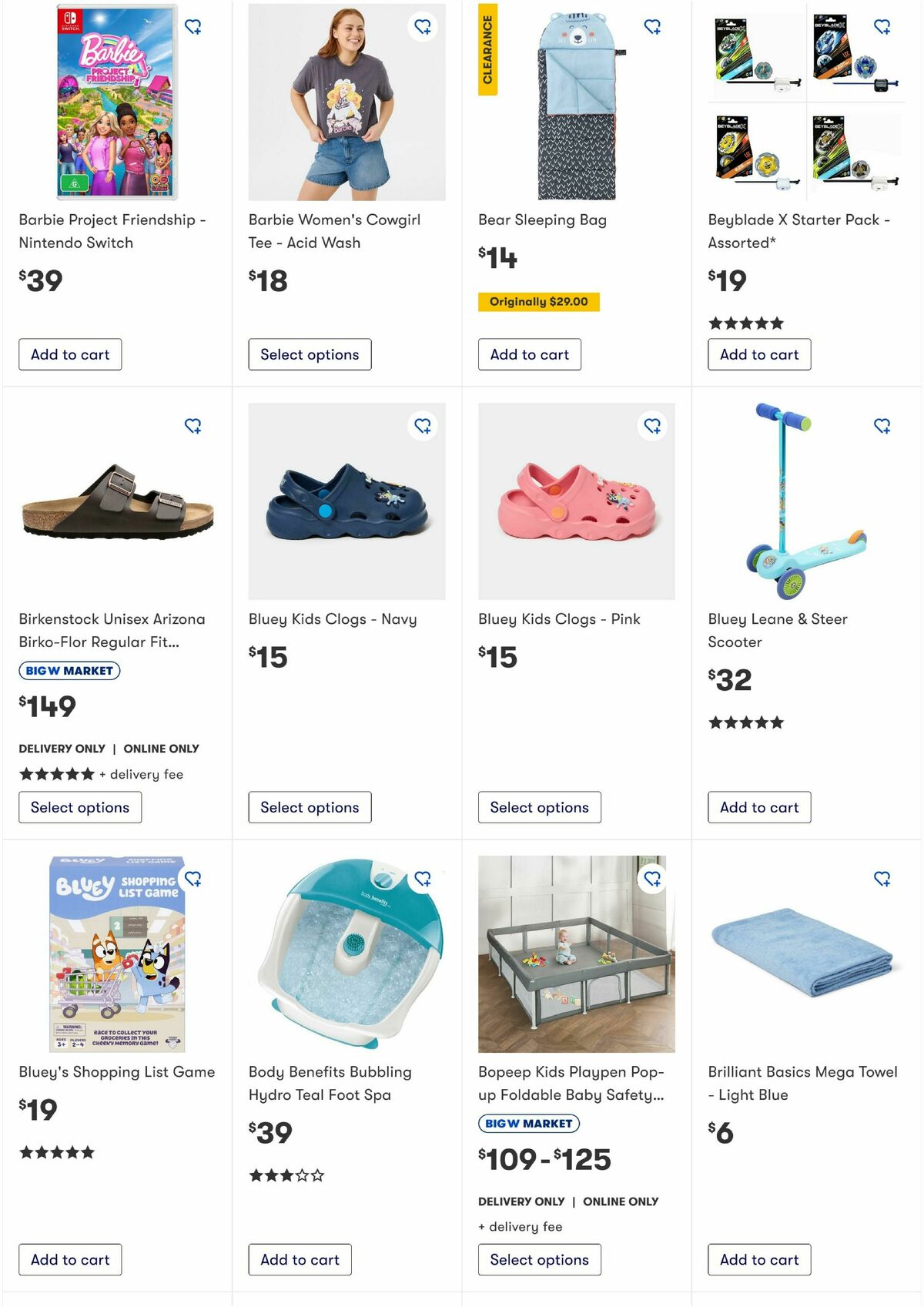Heart the Barbie Women's Cowgirl Tee
Viewport: 924px width, 1307px height.
[424, 28]
